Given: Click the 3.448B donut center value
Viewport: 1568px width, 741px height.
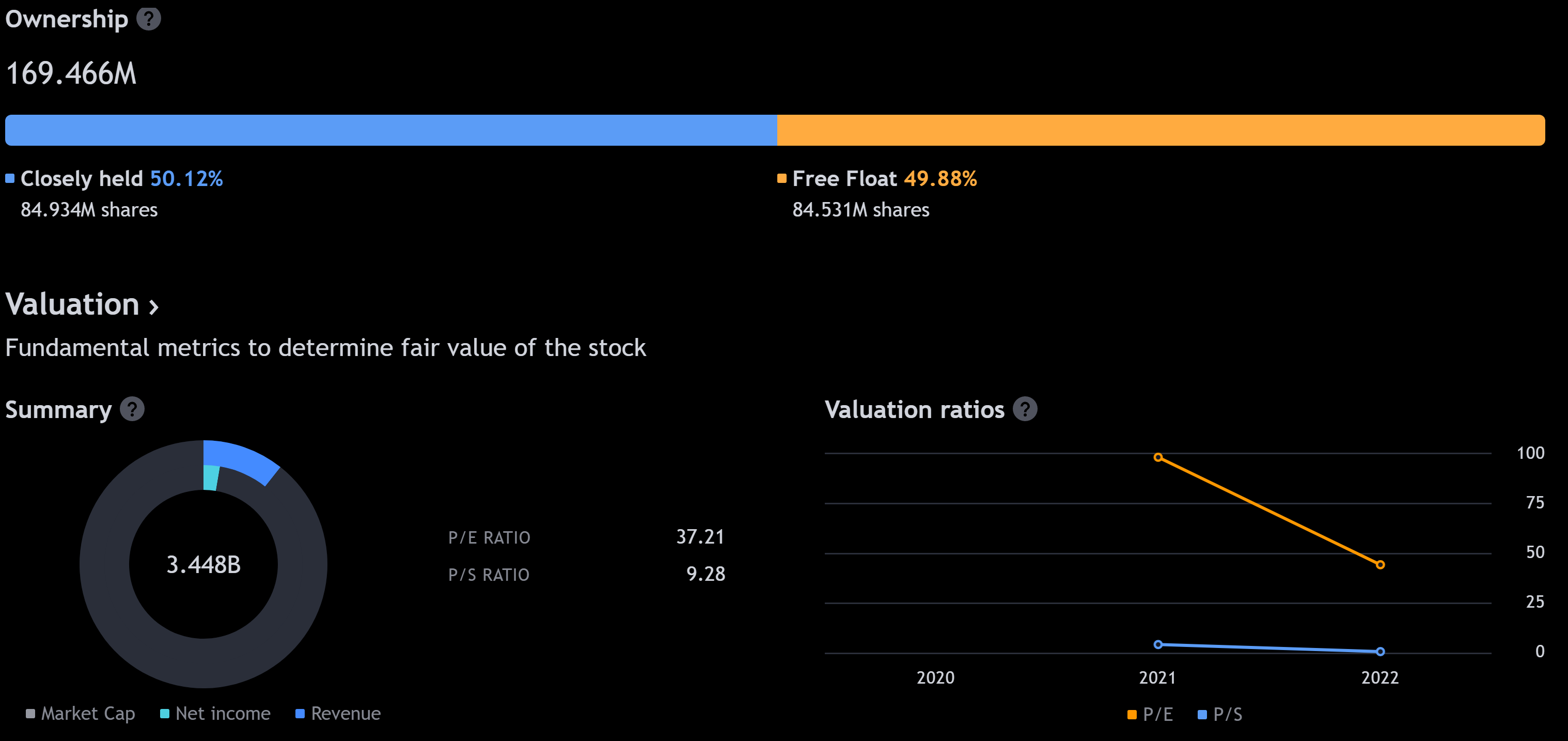Looking at the screenshot, I should click(203, 564).
